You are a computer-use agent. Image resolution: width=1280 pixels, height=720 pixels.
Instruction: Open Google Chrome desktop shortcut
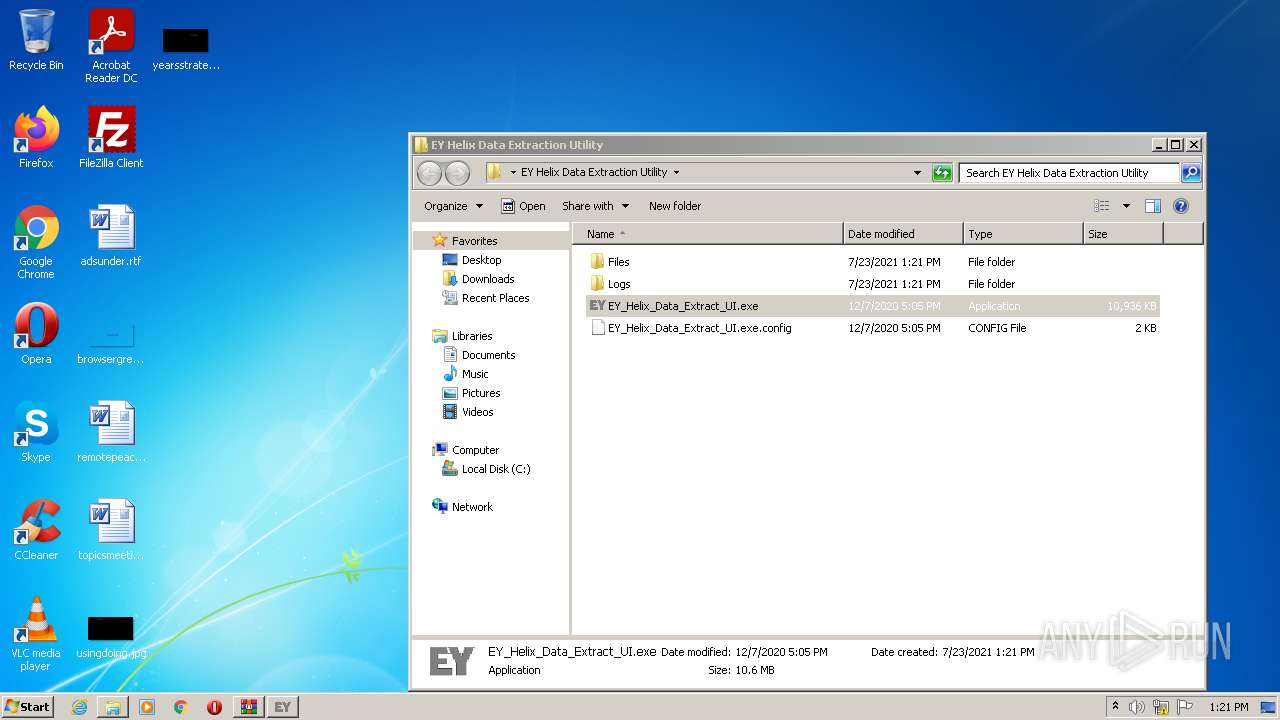point(36,242)
